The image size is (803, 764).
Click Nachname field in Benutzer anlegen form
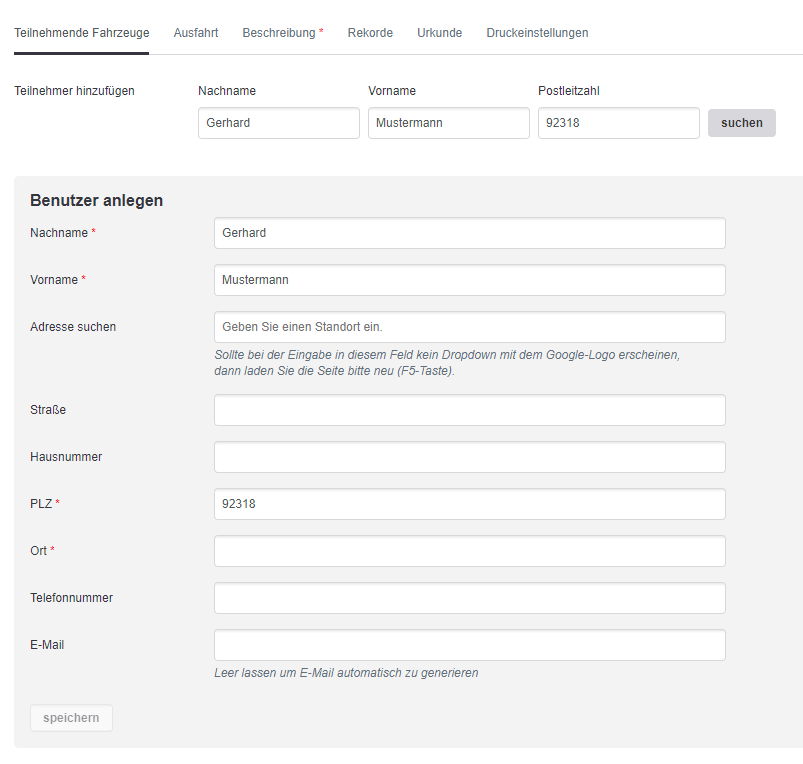[x=470, y=233]
